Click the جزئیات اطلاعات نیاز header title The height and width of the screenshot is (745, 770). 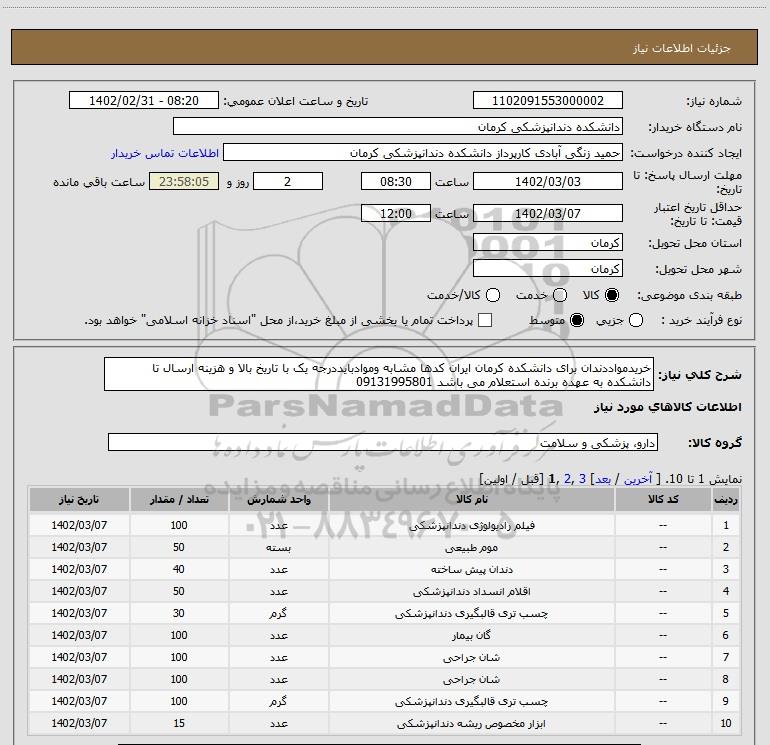[682, 48]
